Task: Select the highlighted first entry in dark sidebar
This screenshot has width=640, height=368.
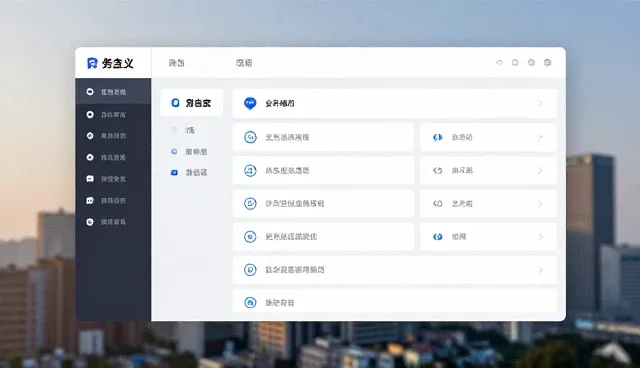Action: [113, 92]
